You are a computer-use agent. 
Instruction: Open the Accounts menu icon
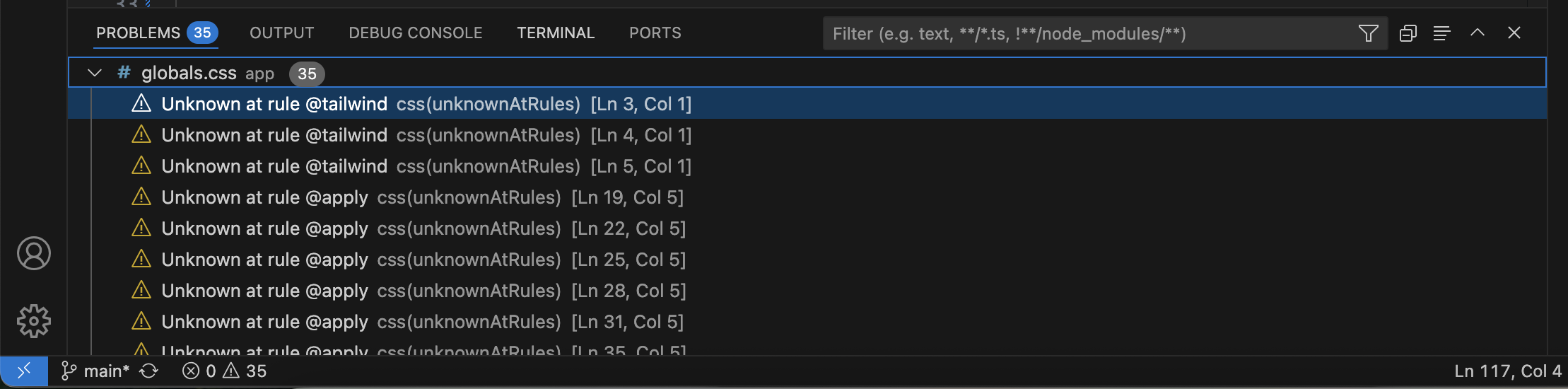pos(34,253)
